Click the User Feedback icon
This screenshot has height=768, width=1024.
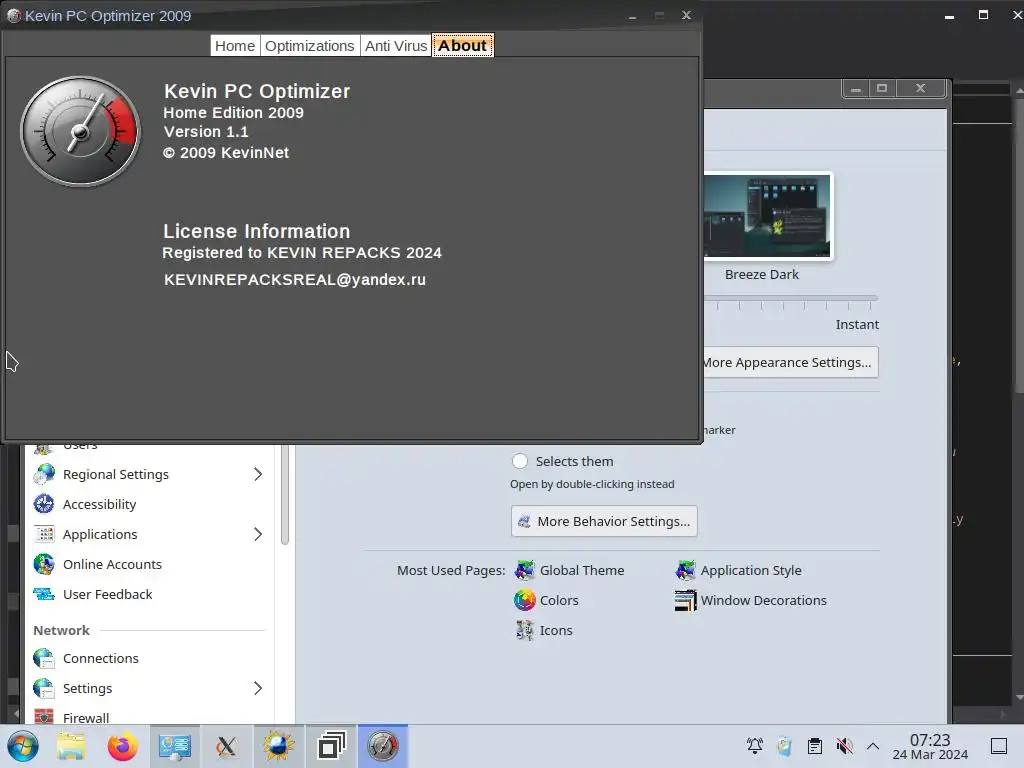tap(44, 594)
